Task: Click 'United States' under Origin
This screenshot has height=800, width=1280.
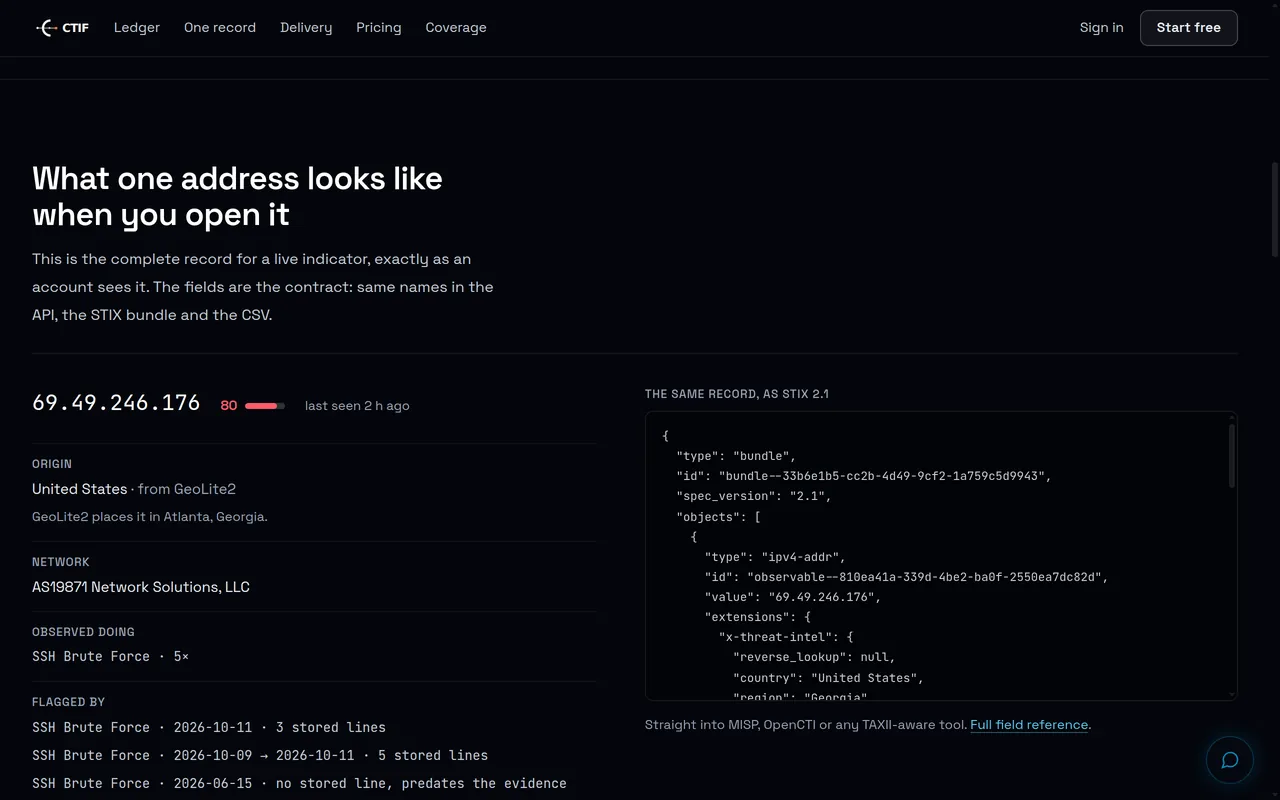Action: pyautogui.click(x=80, y=489)
